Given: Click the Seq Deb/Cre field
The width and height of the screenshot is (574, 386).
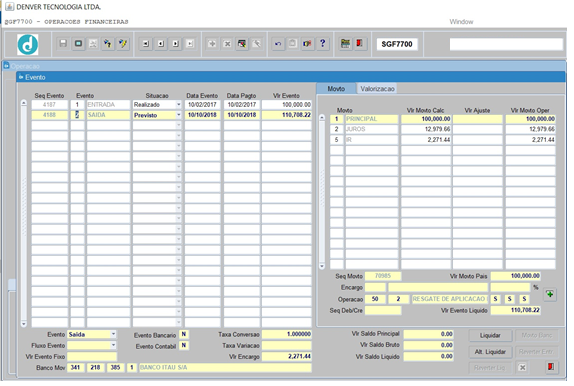Looking at the screenshot, I should click(x=383, y=311).
